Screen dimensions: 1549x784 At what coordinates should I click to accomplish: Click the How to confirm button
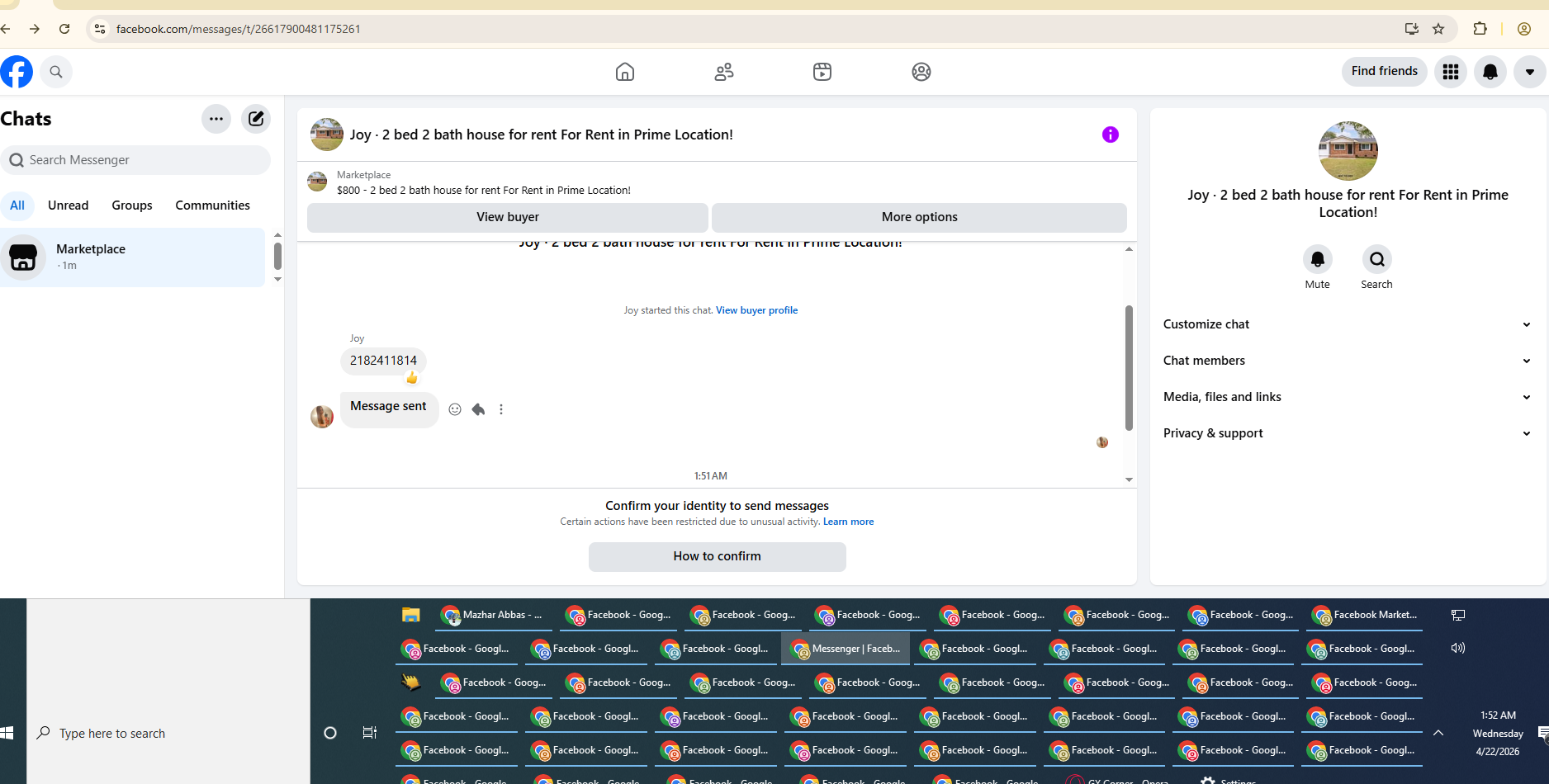point(718,556)
